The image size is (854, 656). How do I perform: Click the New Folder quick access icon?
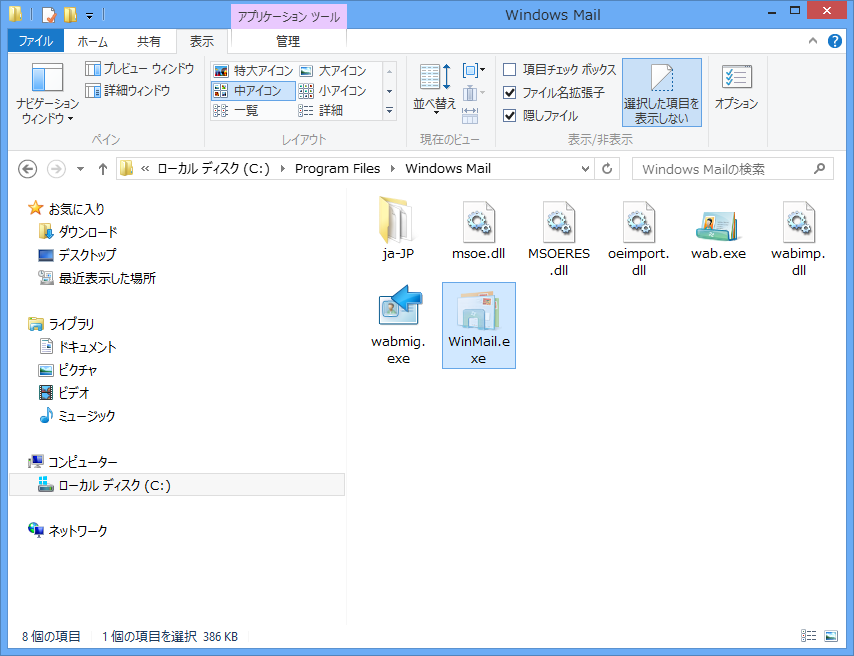pyautogui.click(x=71, y=14)
